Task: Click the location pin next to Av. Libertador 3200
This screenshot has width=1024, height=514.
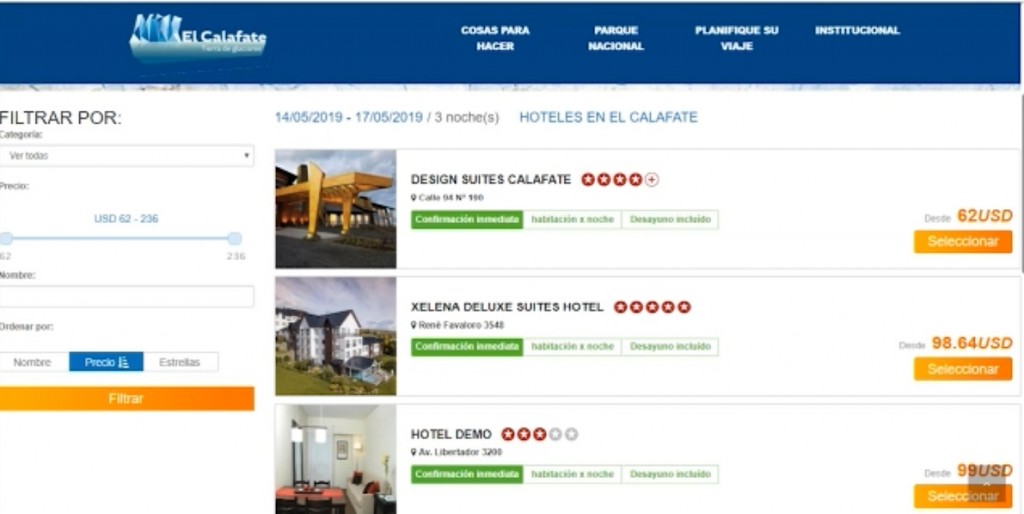Action: 413,452
